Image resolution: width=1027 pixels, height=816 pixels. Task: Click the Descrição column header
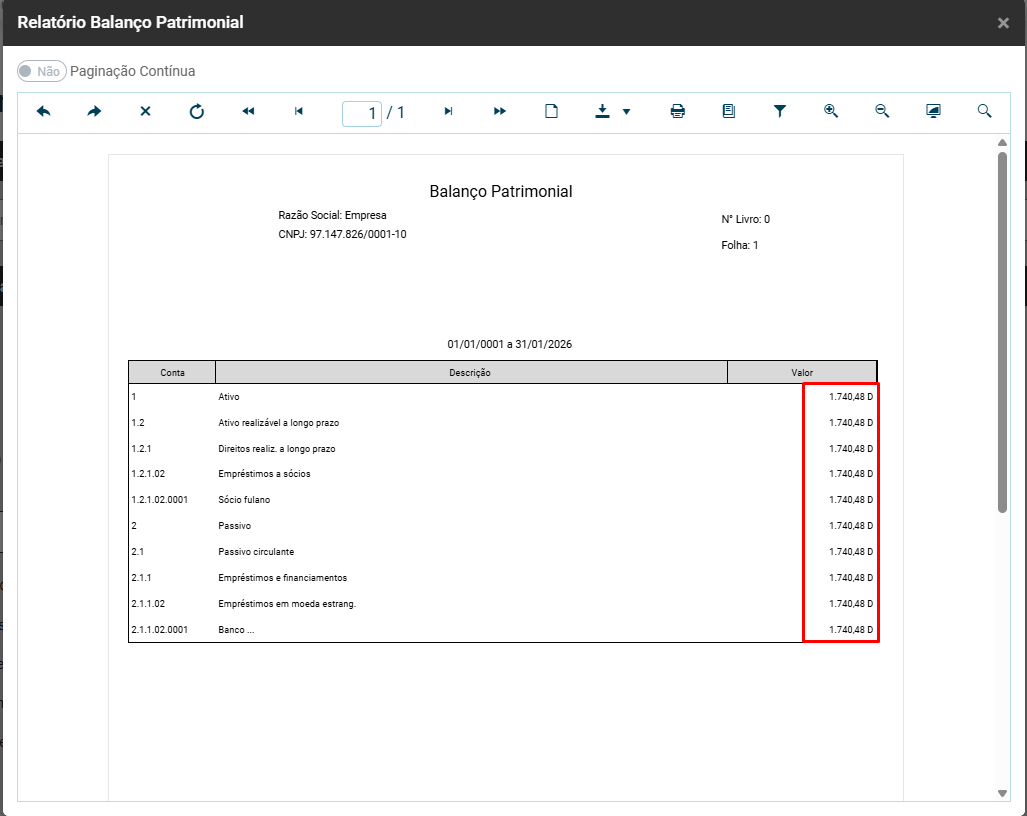pyautogui.click(x=470, y=372)
